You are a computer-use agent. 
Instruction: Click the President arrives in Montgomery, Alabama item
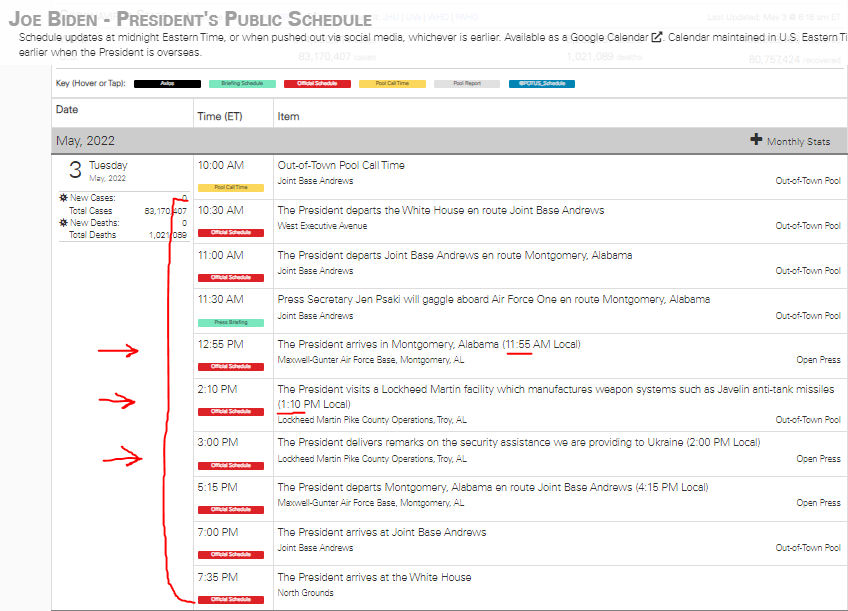(429, 344)
